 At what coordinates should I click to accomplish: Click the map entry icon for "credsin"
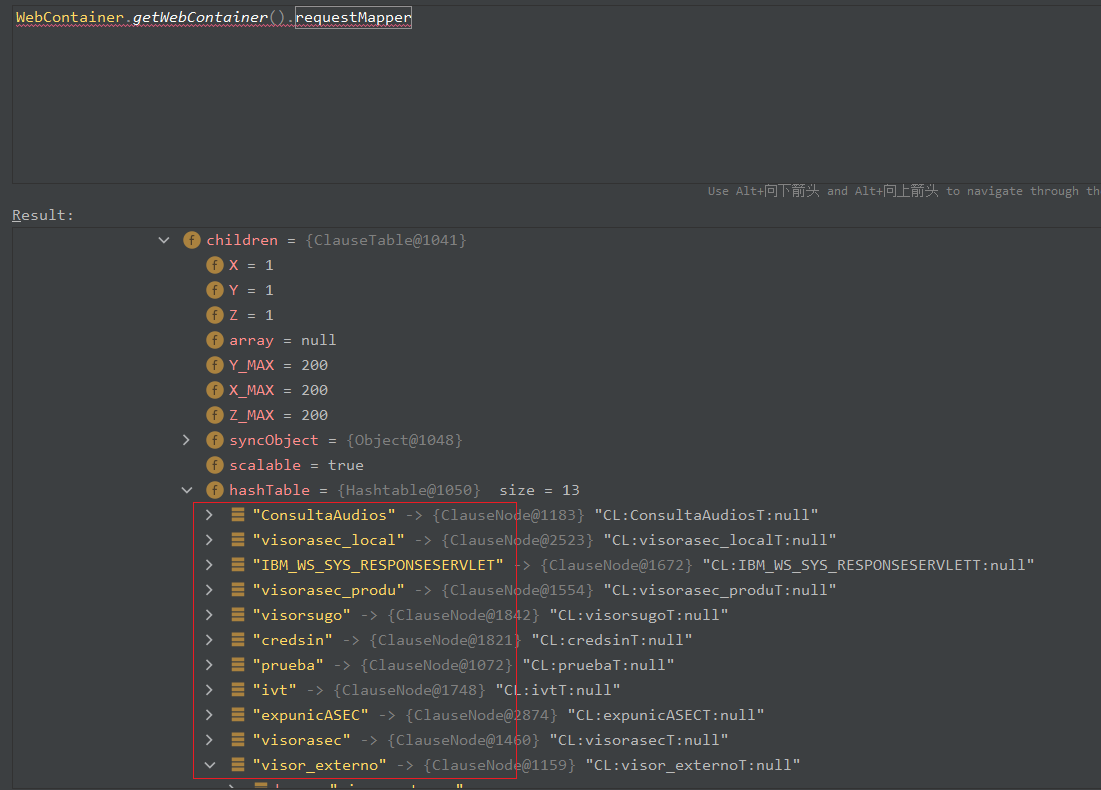coord(238,640)
